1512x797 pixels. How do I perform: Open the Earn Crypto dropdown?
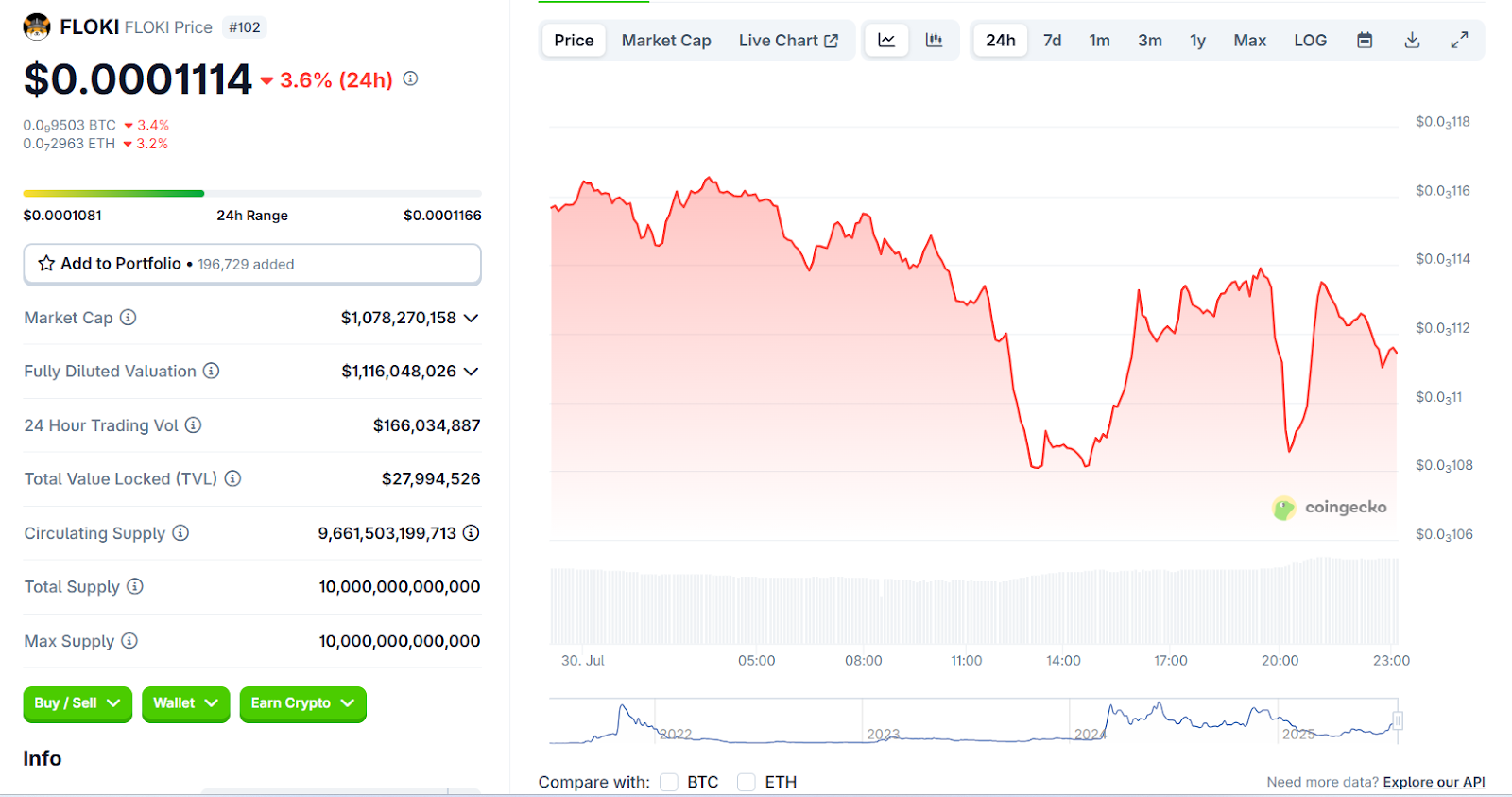[302, 703]
